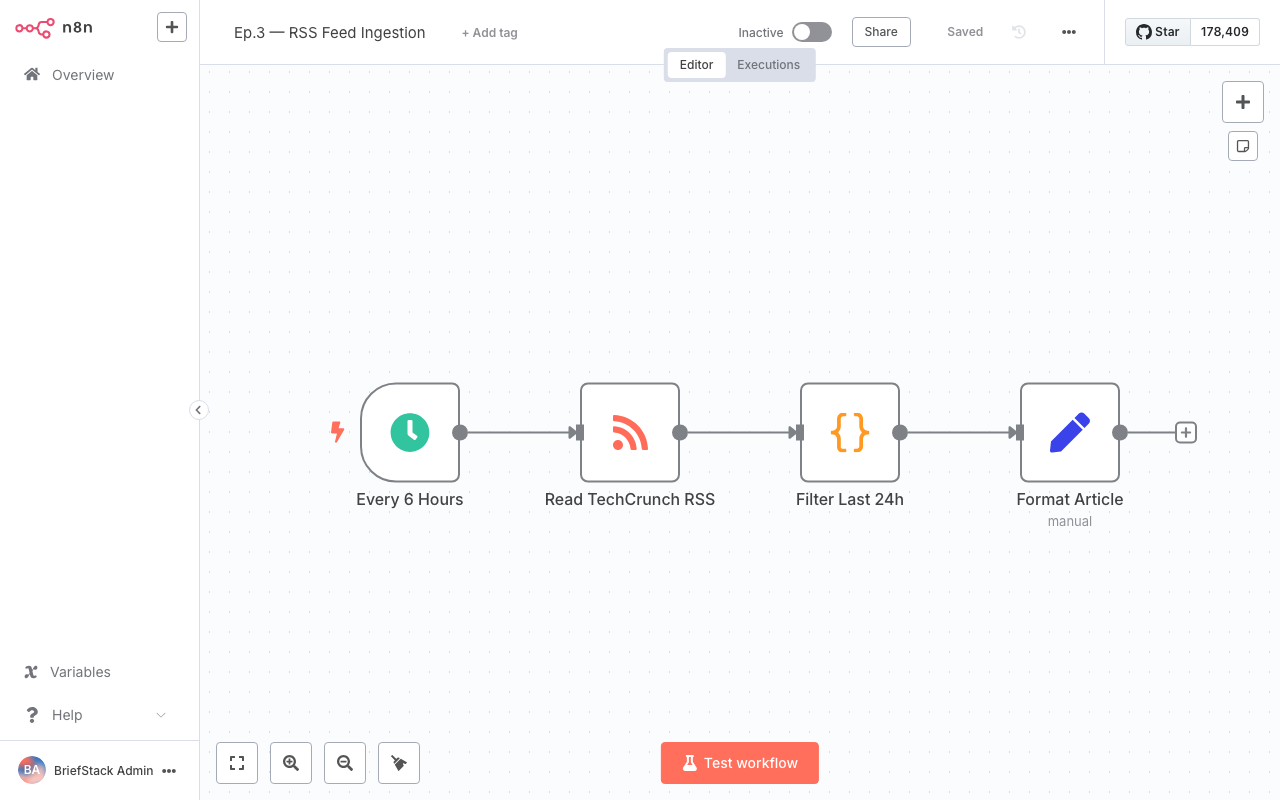Select the Filter Last 24h code node
Screen dimensions: 1280x800
point(849,432)
